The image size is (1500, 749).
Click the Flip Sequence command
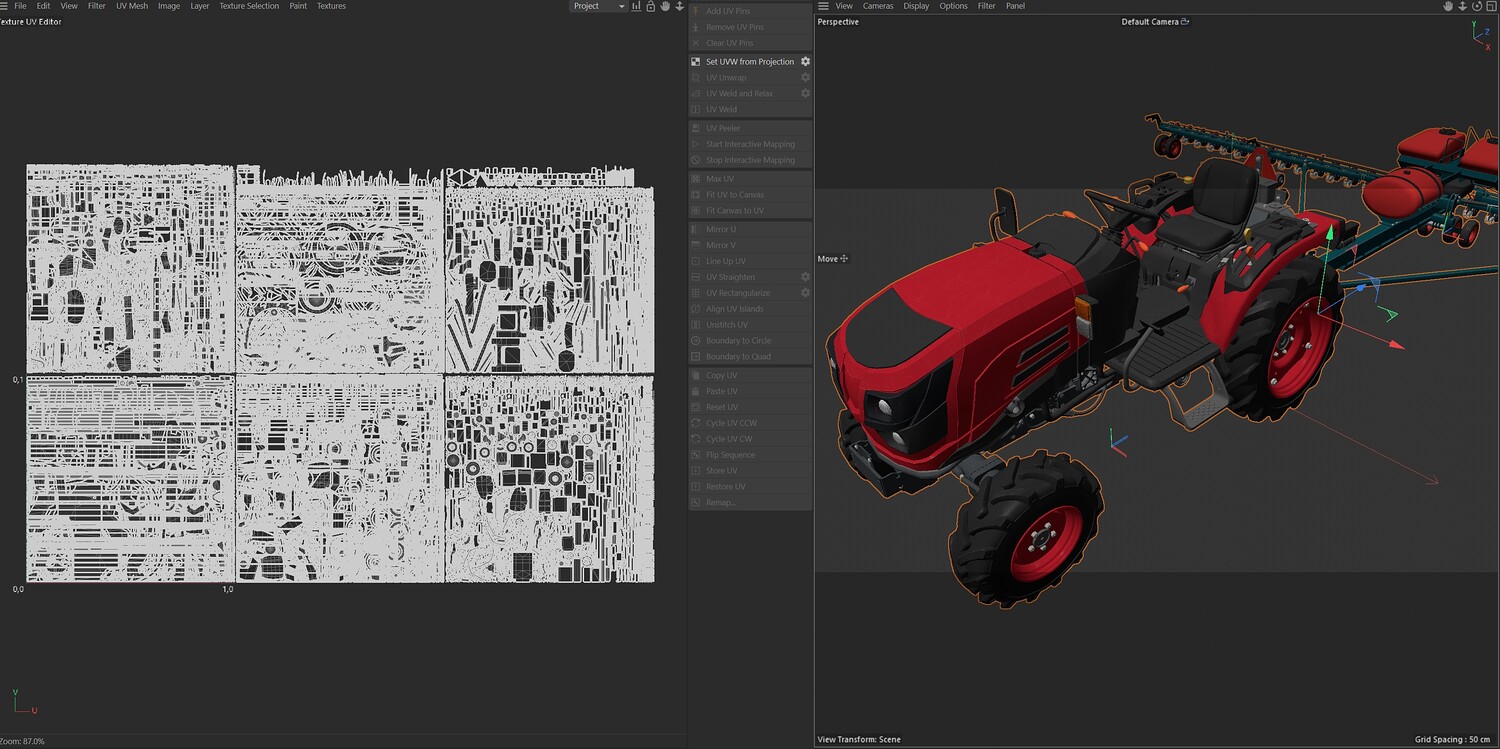pyautogui.click(x=750, y=455)
